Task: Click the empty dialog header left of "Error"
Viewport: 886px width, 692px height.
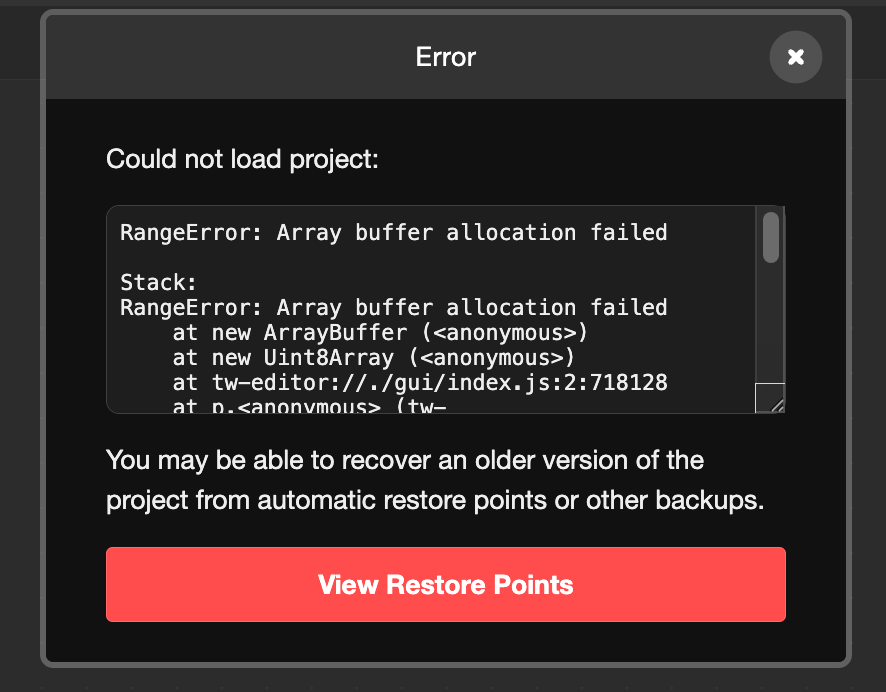Action: pyautogui.click(x=200, y=57)
